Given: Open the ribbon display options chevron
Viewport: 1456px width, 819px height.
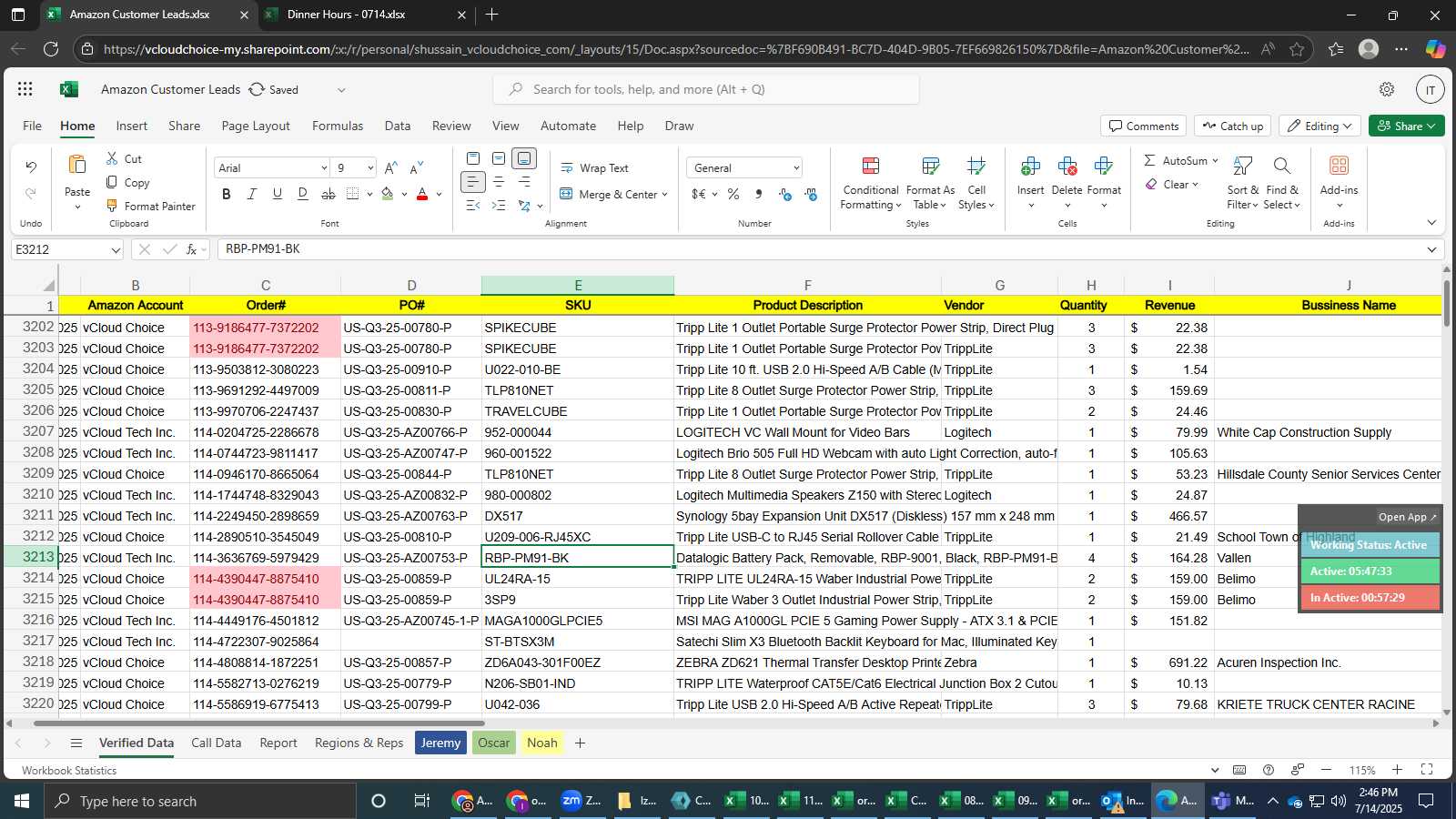Looking at the screenshot, I should [1431, 223].
